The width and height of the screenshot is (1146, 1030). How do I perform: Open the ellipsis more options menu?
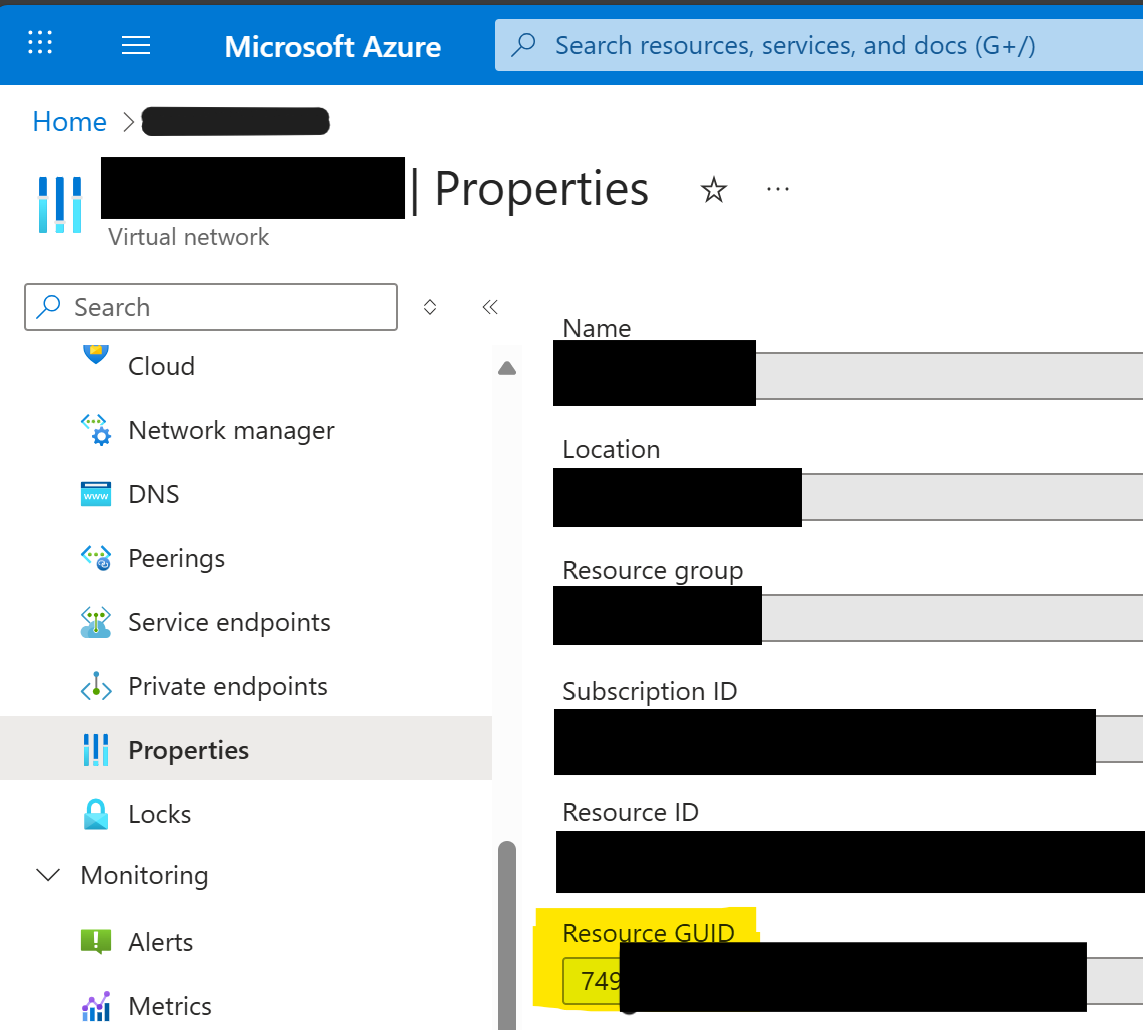coord(777,189)
